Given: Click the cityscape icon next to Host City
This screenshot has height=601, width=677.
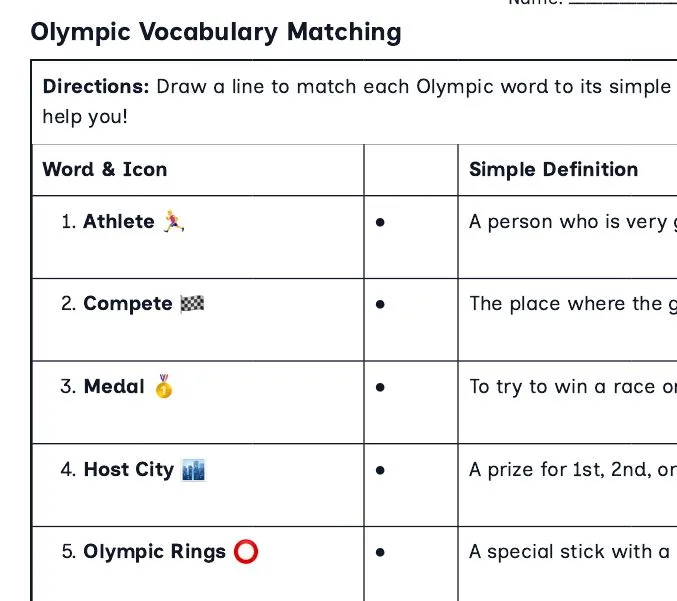Looking at the screenshot, I should click(x=193, y=470).
